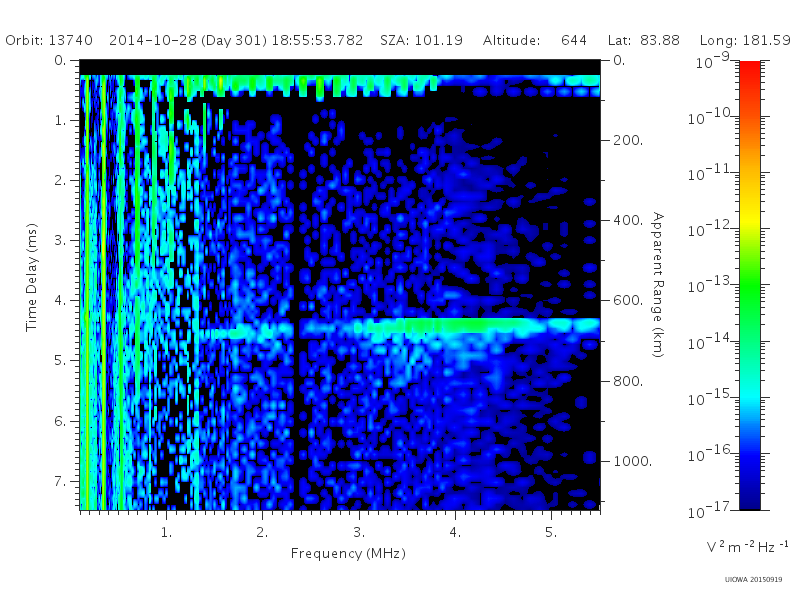Click the UIOWA 20150919 credit text
Viewport: 800px width, 600px height.
pyautogui.click(x=753, y=580)
